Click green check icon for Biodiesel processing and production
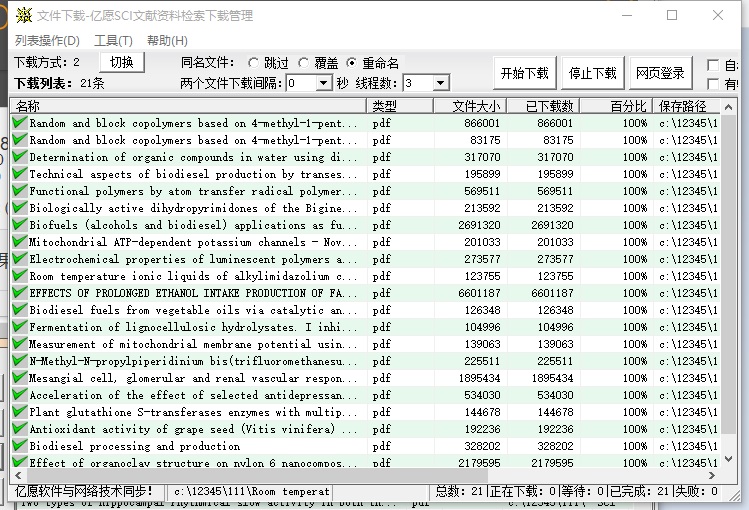The height and width of the screenshot is (510, 749). [x=19, y=446]
